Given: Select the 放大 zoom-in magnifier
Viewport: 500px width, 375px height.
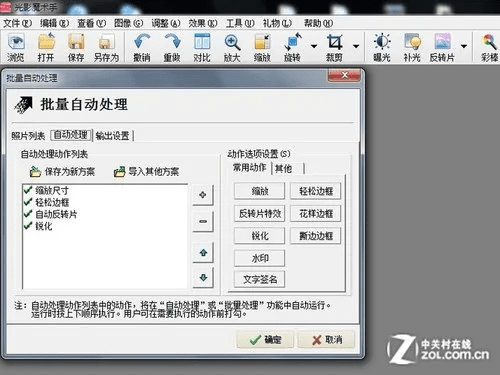Looking at the screenshot, I should coord(232,48).
